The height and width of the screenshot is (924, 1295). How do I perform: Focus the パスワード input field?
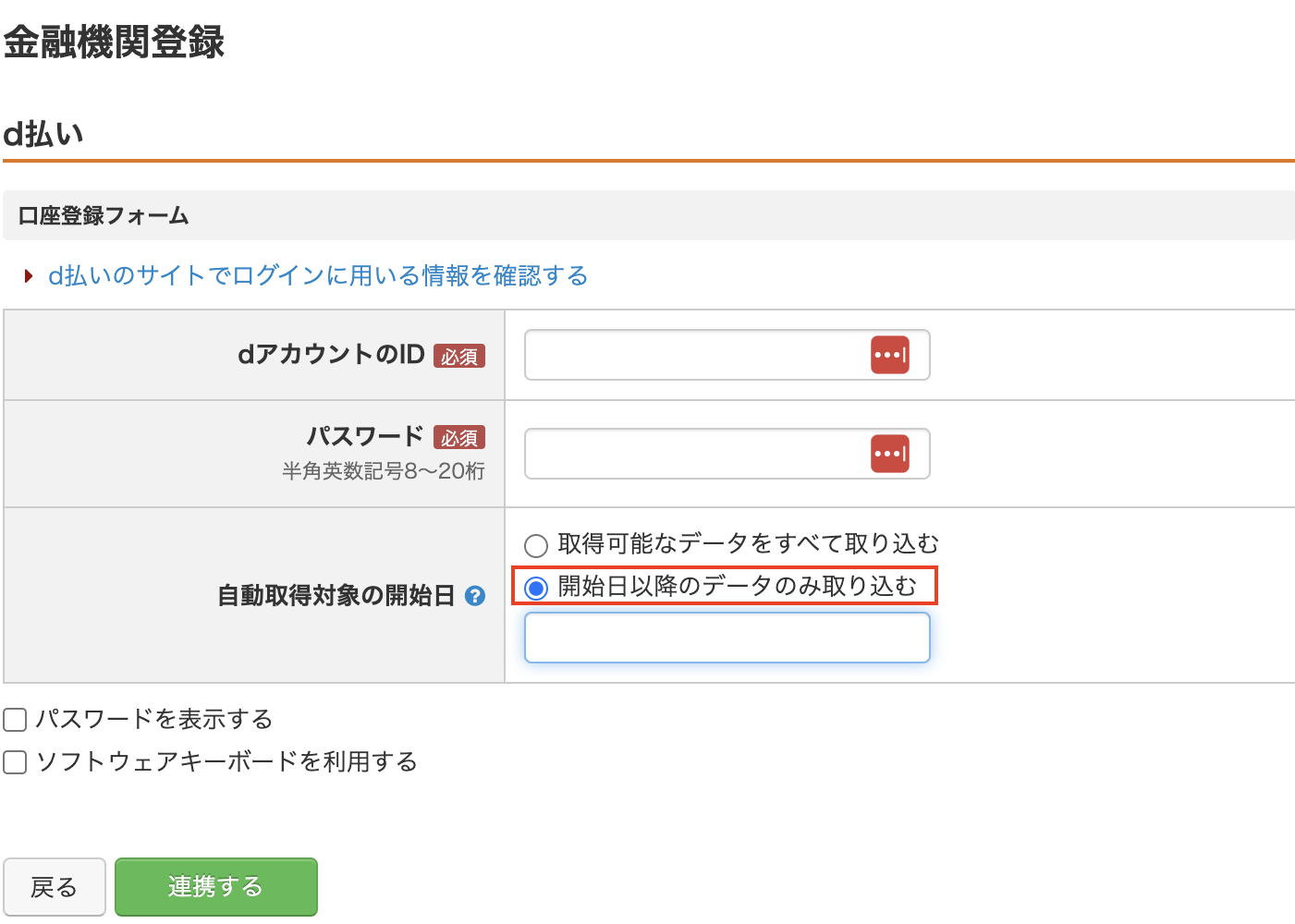pyautogui.click(x=727, y=454)
